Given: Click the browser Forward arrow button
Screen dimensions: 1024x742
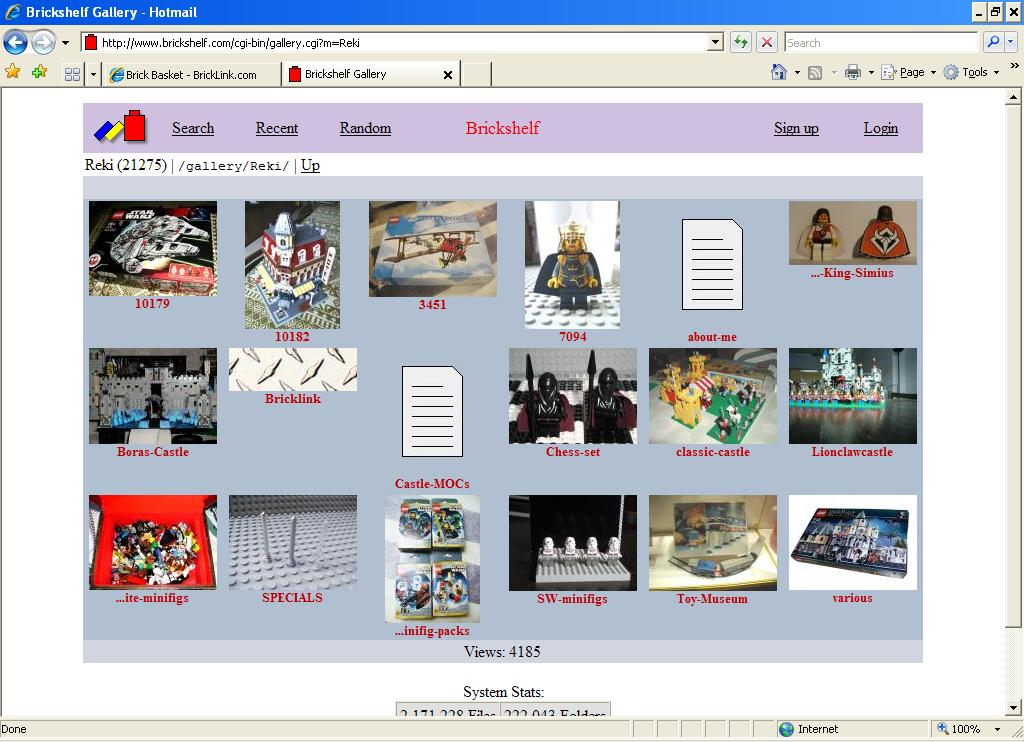Looking at the screenshot, I should (x=43, y=42).
